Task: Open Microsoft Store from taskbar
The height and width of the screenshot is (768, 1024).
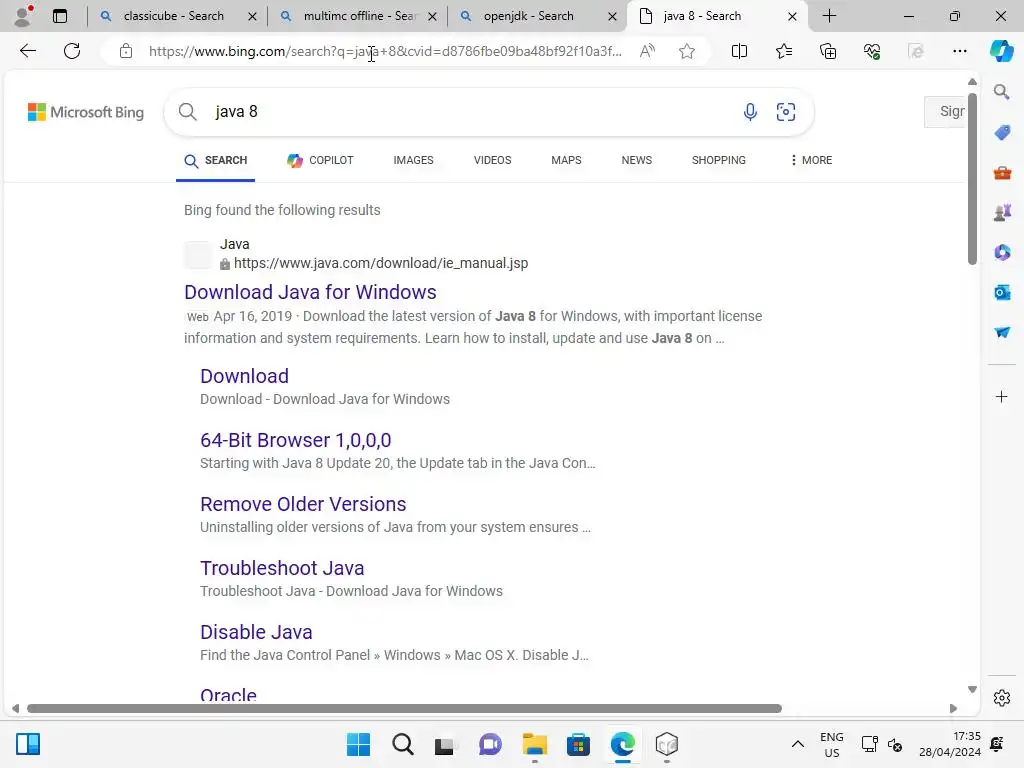Action: click(578, 744)
